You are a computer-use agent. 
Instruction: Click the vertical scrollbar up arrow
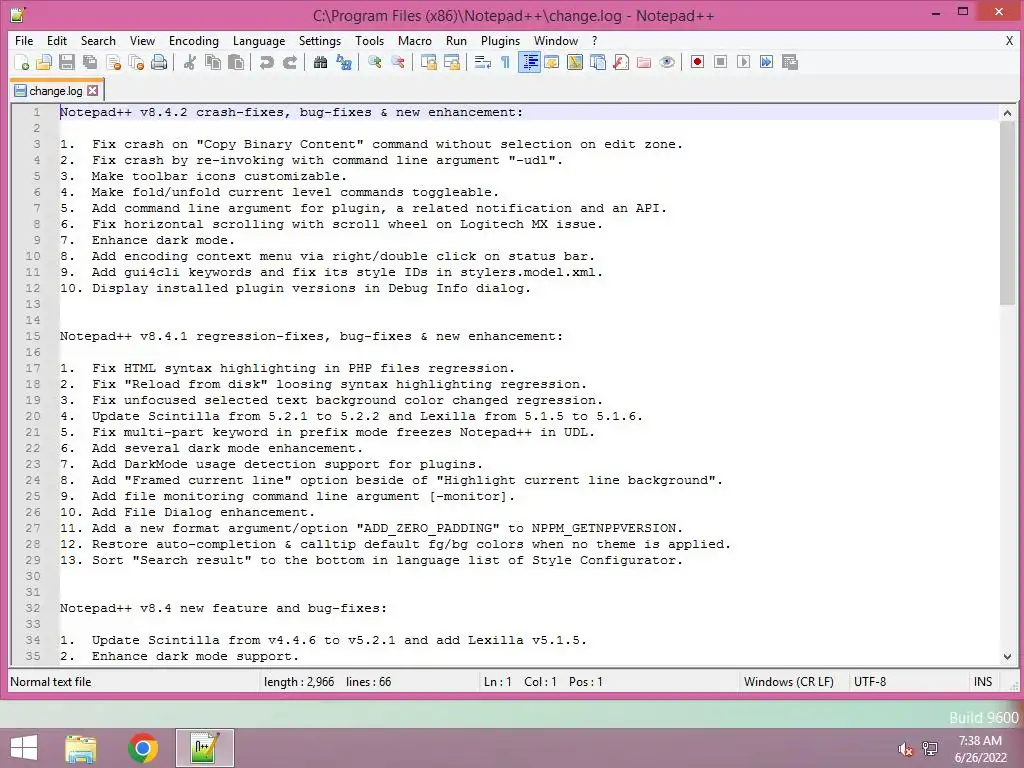click(x=1007, y=113)
